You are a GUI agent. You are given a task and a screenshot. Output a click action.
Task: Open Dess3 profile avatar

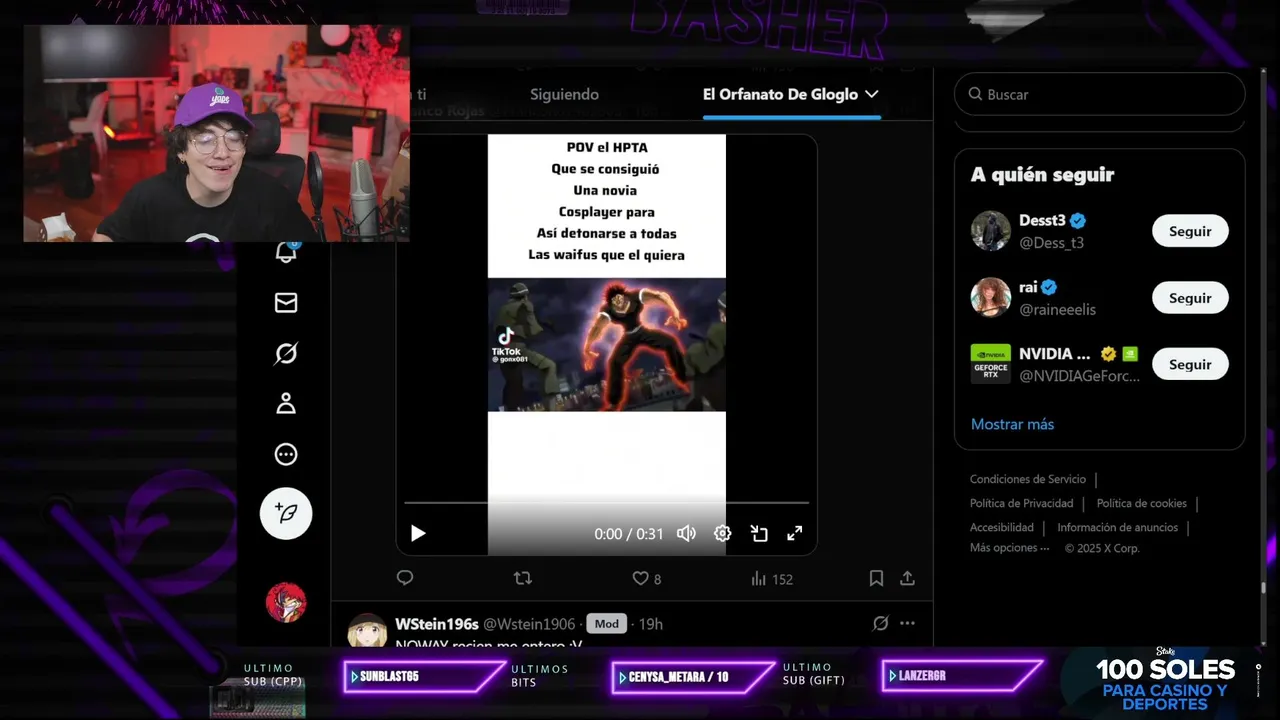[991, 231]
